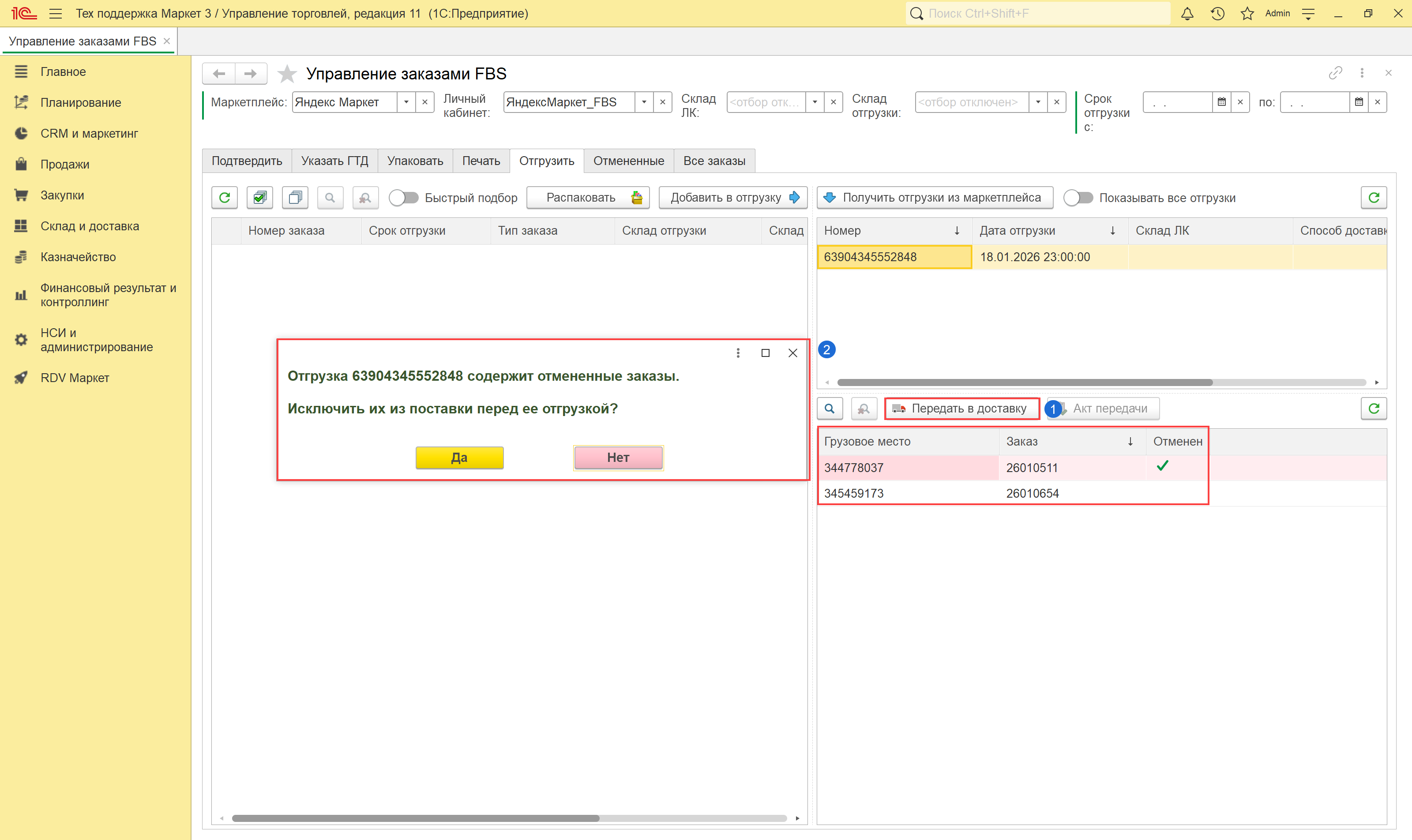The height and width of the screenshot is (840, 1412).
Task: Expand the Маркетплейс dropdown list
Action: point(406,102)
